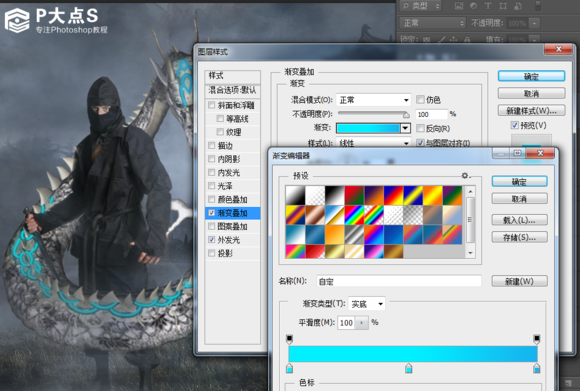Filter layers by type (T) icon
The width and height of the screenshot is (580, 391).
[x=488, y=6]
